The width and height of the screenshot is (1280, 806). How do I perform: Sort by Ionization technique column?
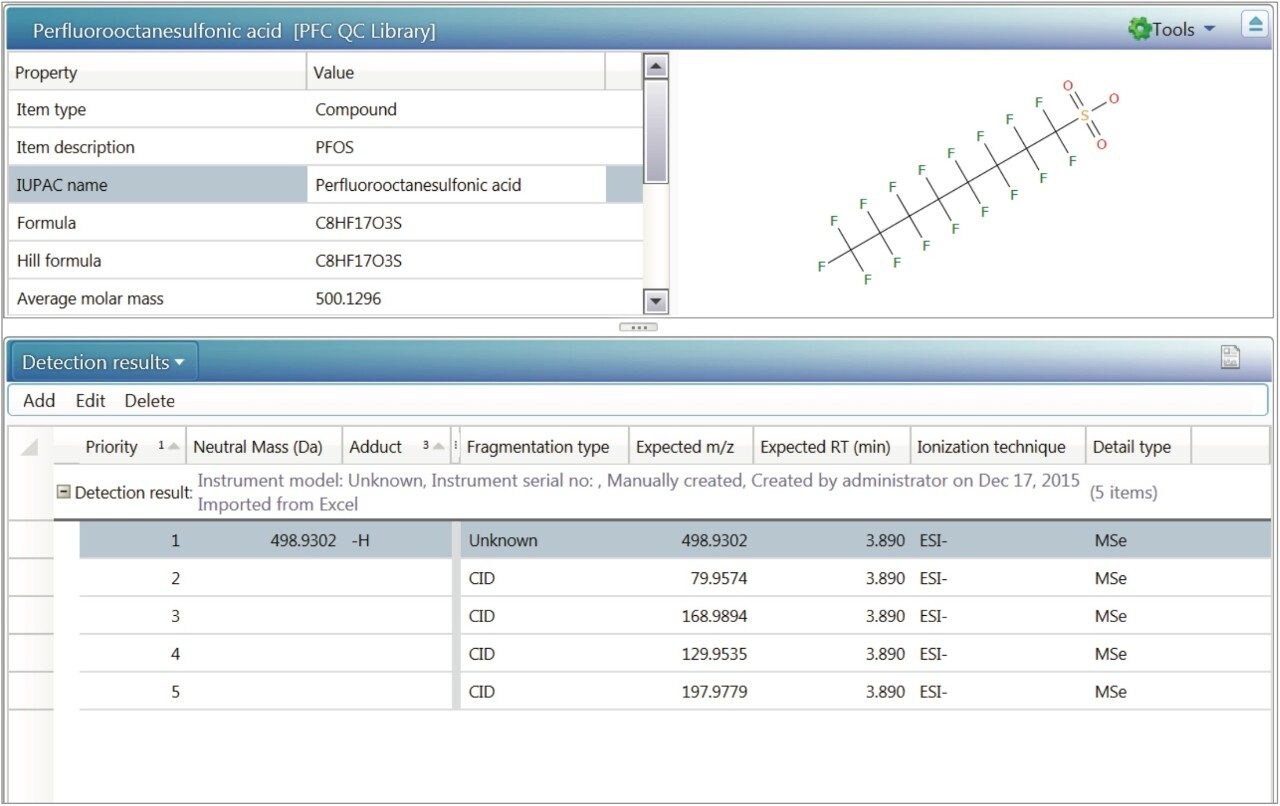tap(998, 447)
